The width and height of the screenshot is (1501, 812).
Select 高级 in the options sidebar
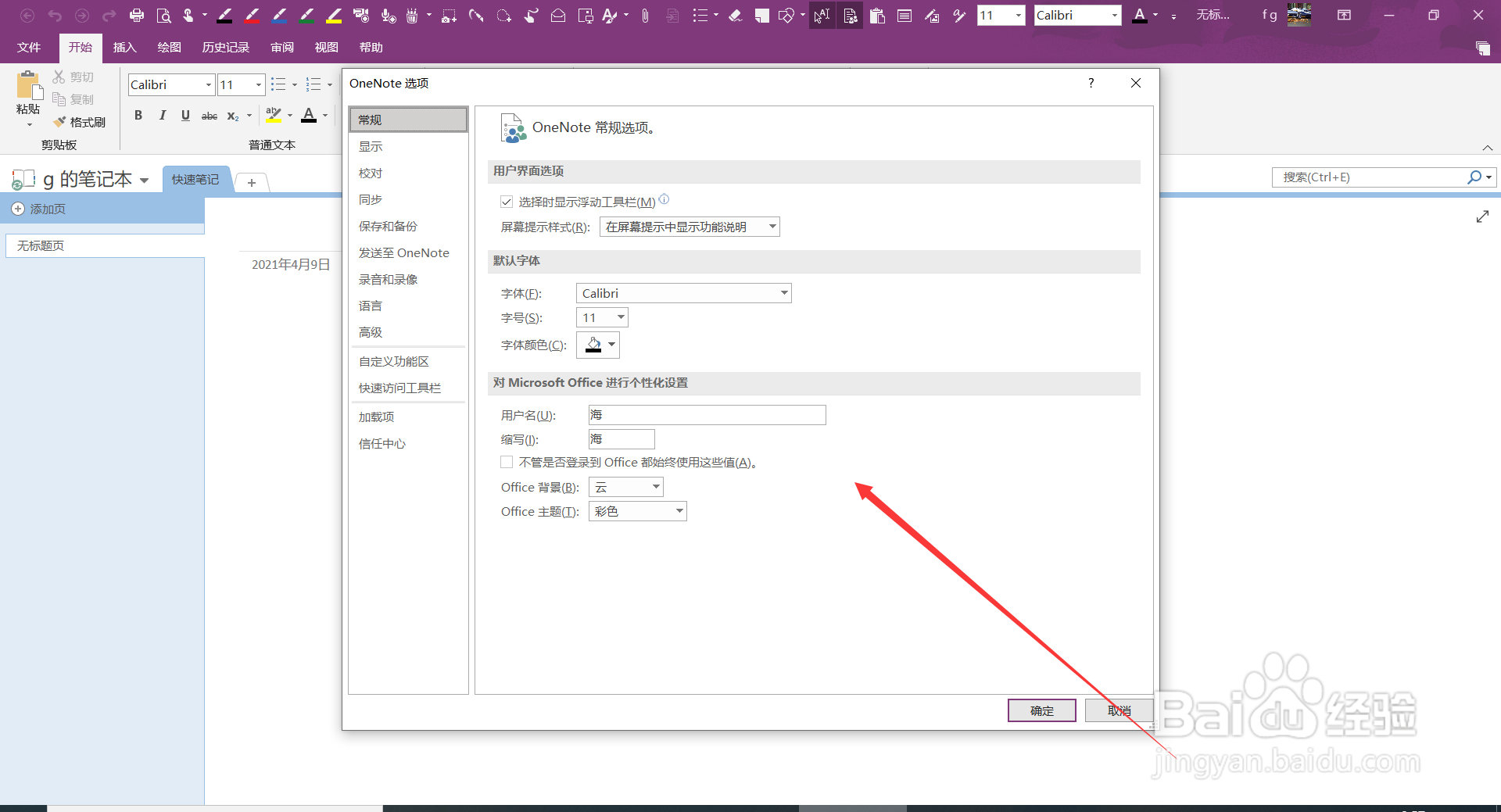(407, 332)
